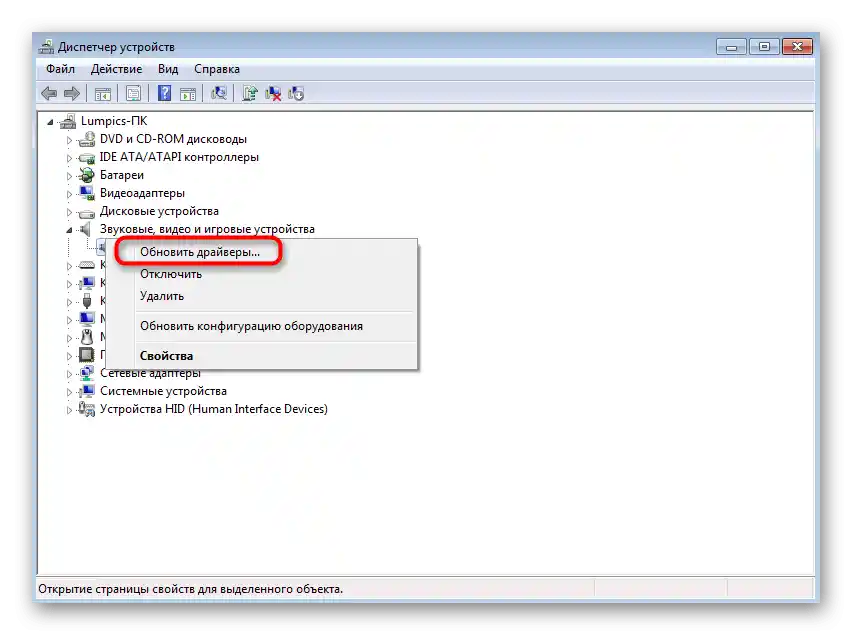Select Сетевые адаптеры label
This screenshot has height=635, width=852.
[x=151, y=373]
